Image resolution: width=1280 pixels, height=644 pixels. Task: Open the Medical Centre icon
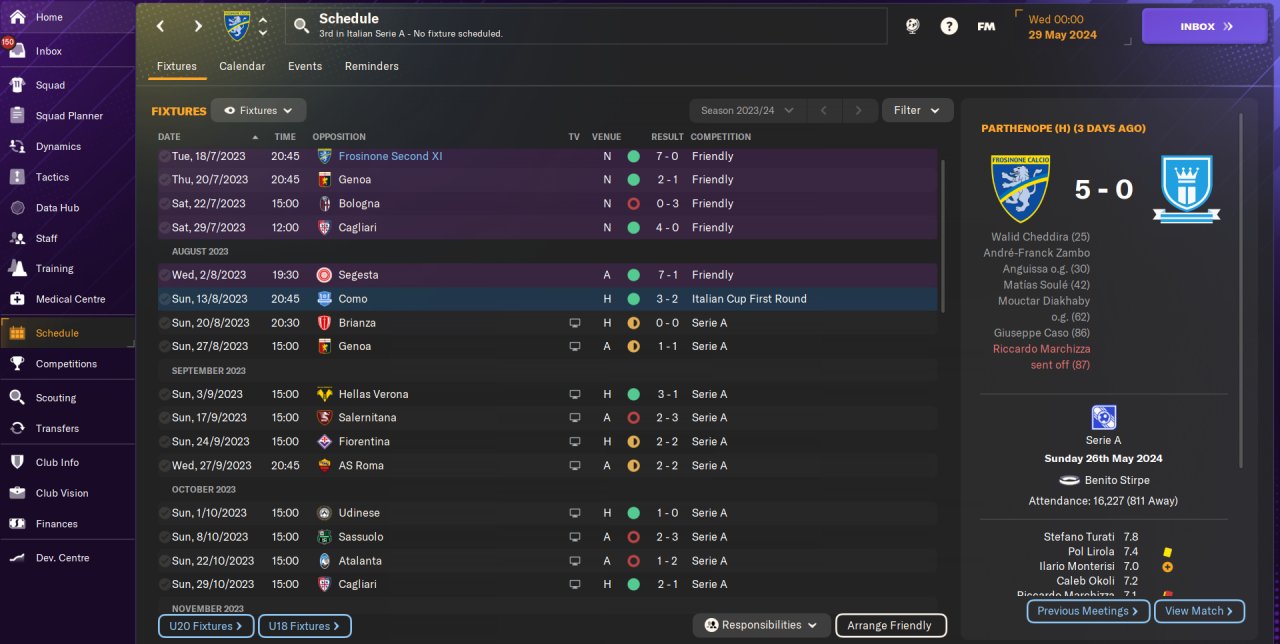tap(17, 299)
